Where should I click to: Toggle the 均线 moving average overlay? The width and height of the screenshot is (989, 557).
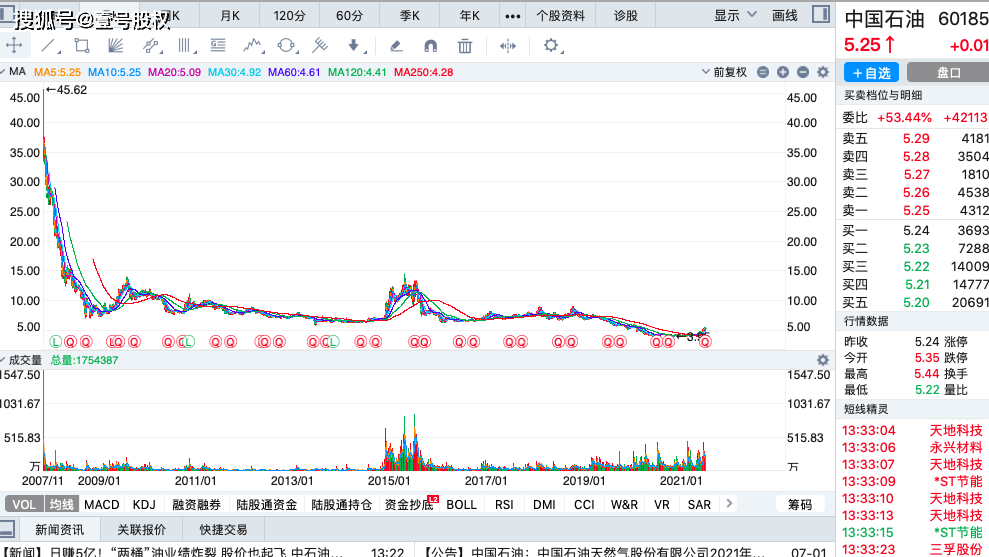(62, 504)
